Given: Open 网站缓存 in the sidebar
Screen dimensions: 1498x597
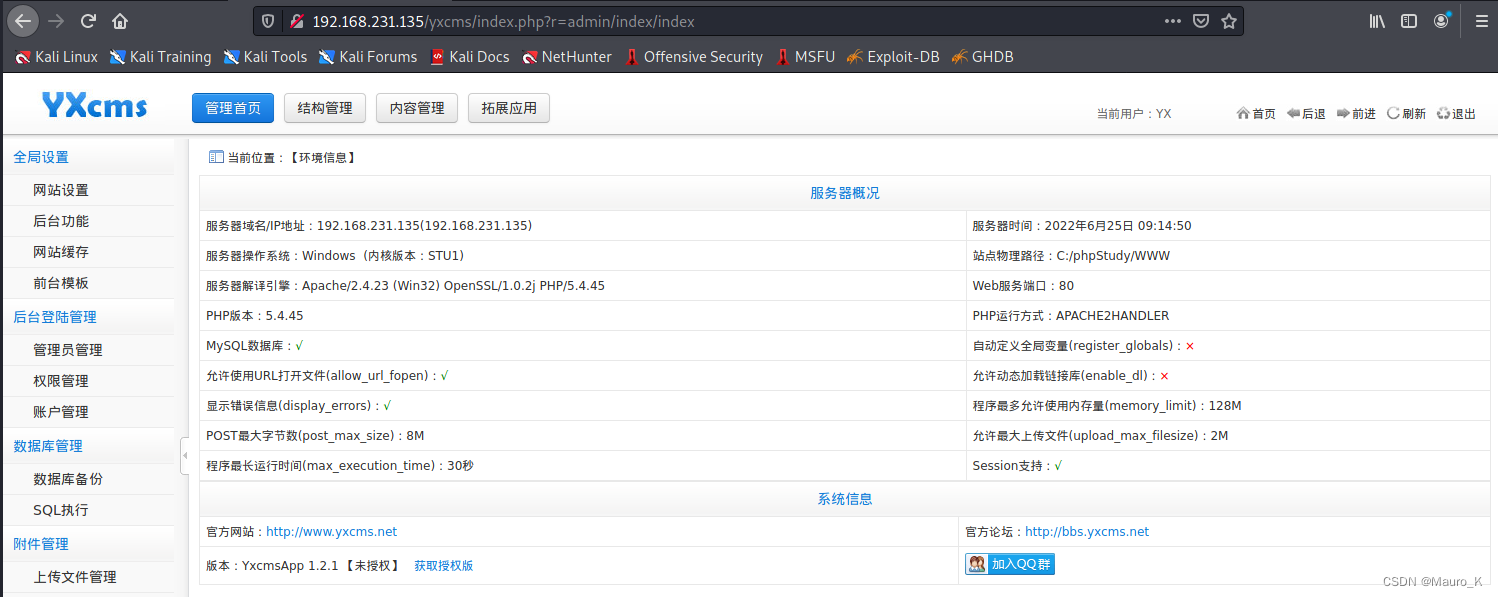Looking at the screenshot, I should (61, 252).
